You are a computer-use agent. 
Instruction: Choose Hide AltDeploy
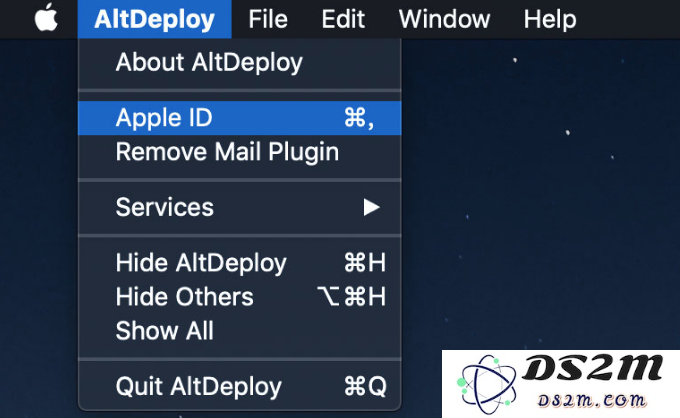[239, 263]
